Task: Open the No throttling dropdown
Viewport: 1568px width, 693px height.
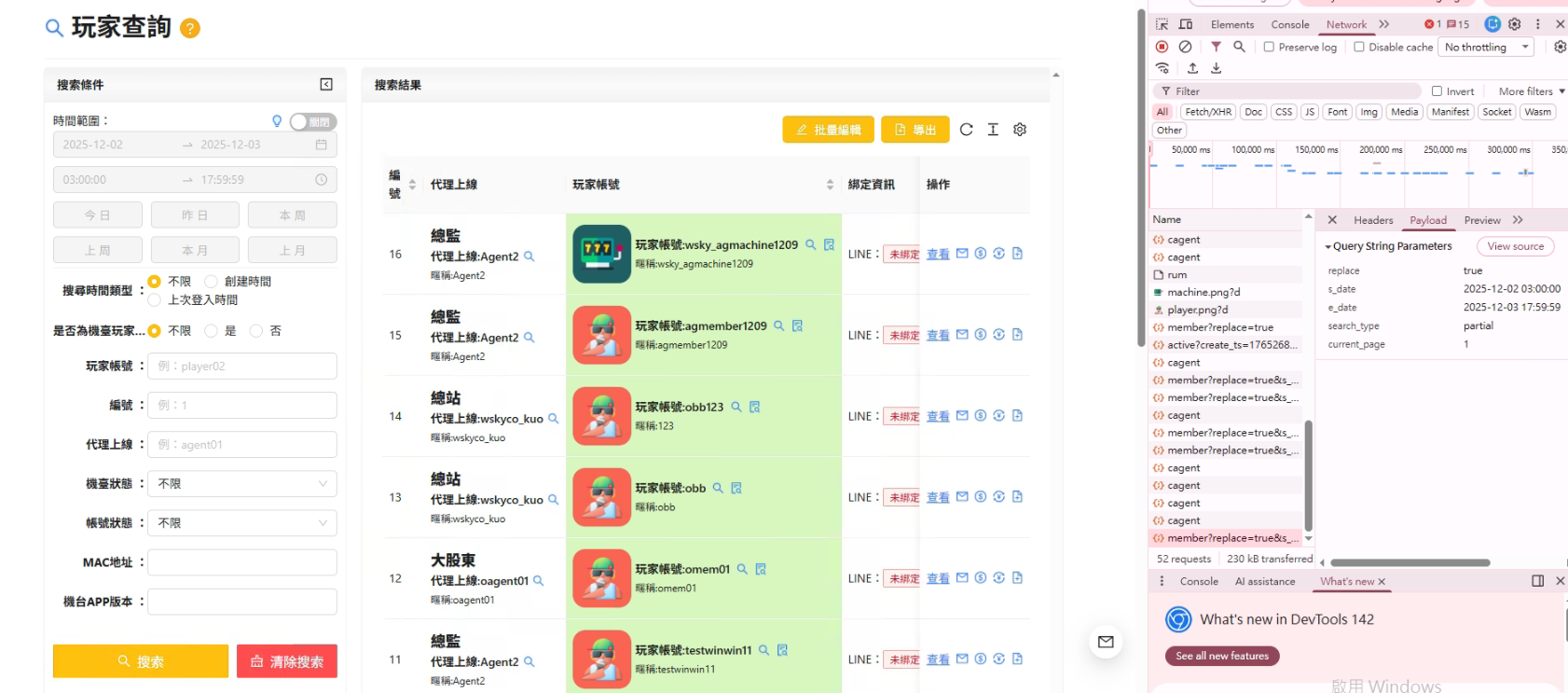Action: pyautogui.click(x=1487, y=47)
